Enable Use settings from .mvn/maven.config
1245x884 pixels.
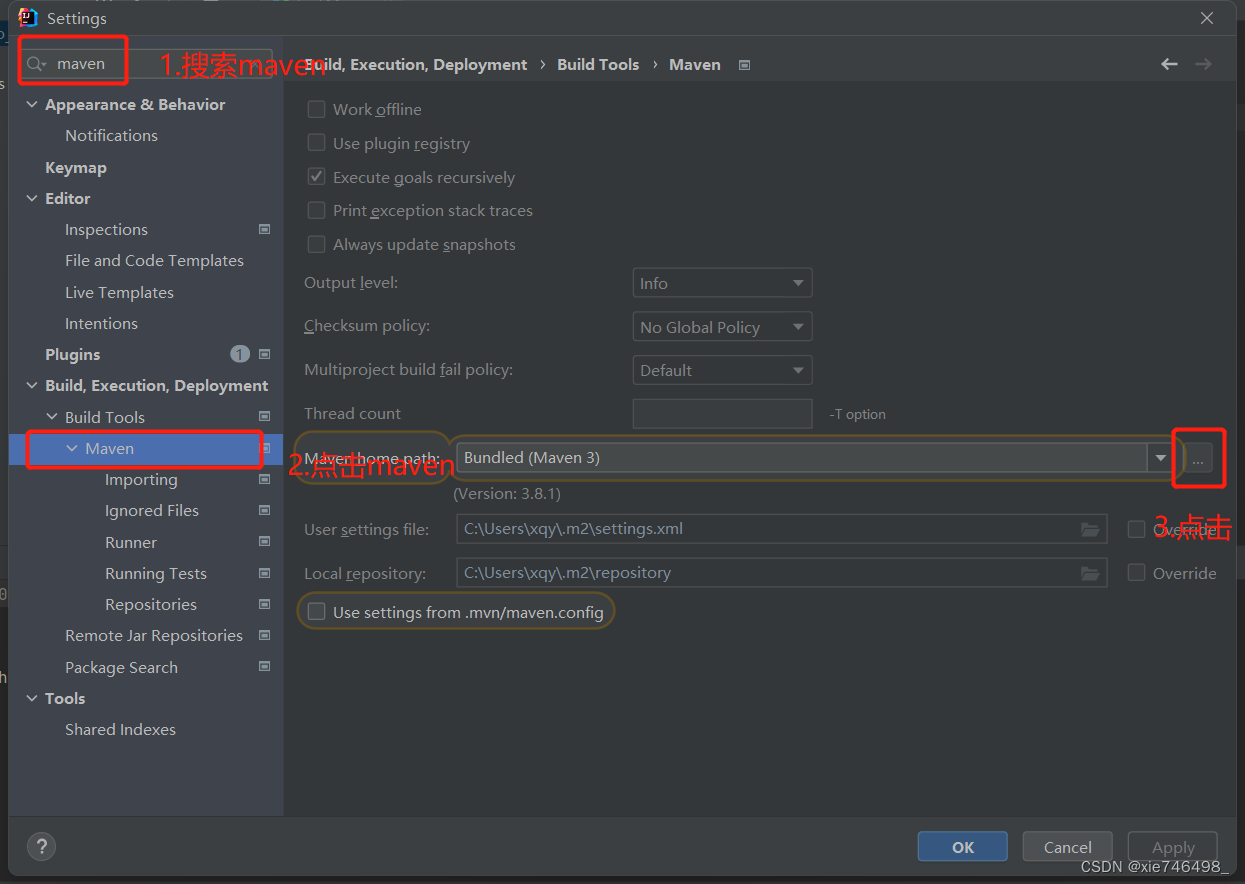pyautogui.click(x=315, y=609)
